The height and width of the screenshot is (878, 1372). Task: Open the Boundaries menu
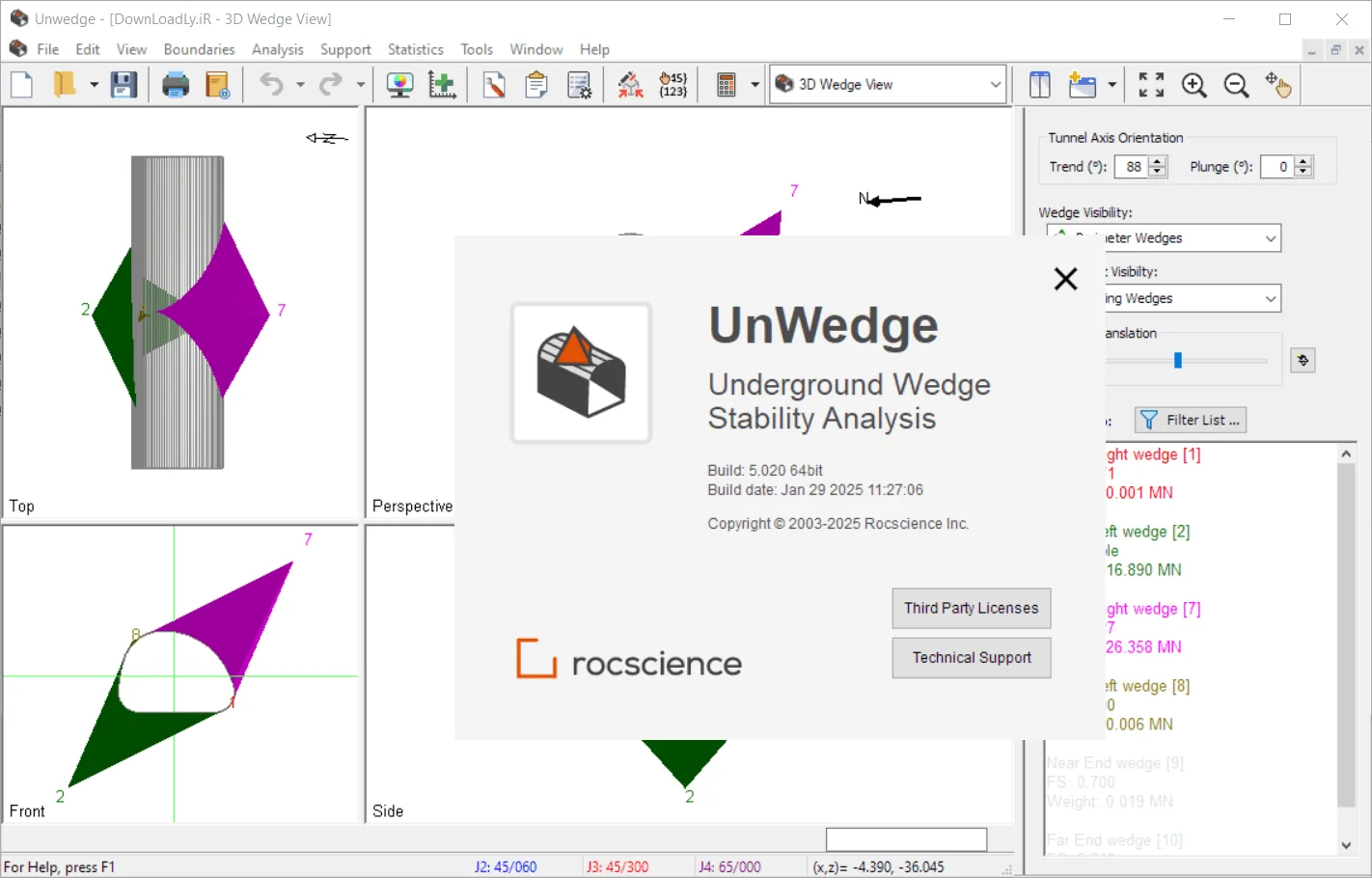point(199,49)
